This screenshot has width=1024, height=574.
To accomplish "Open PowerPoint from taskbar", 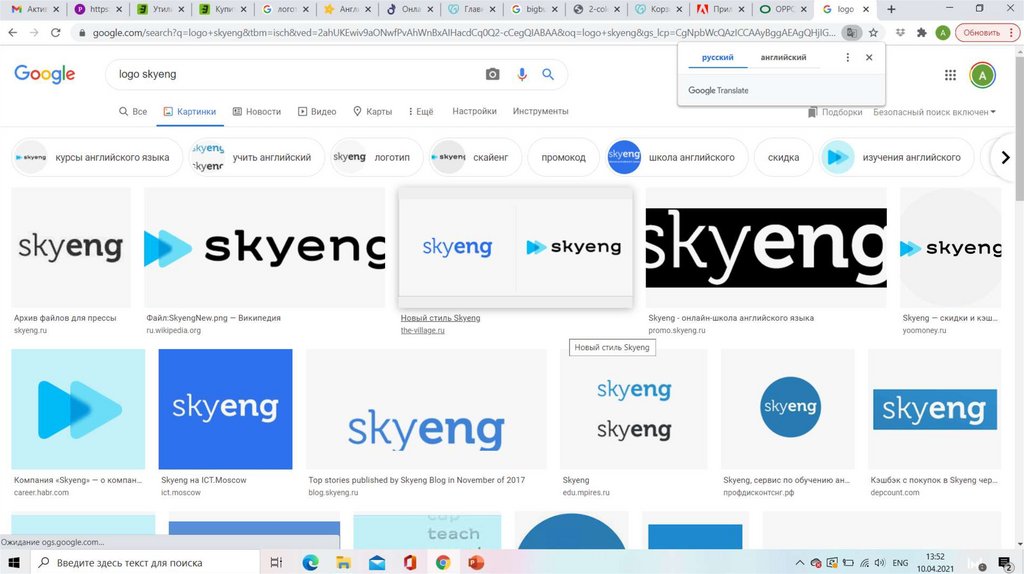I will tap(476, 562).
